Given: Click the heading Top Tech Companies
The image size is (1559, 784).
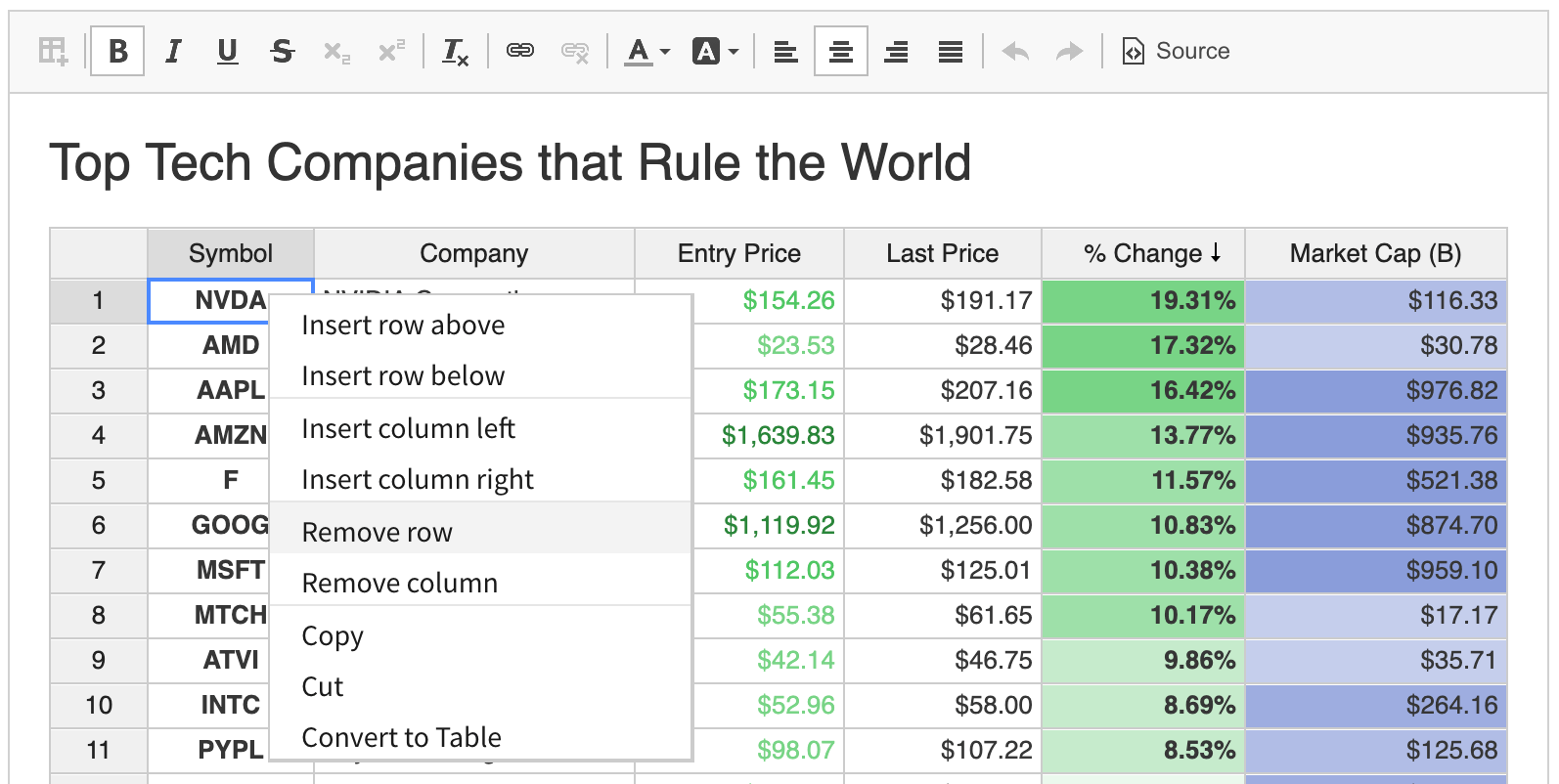Looking at the screenshot, I should [510, 162].
